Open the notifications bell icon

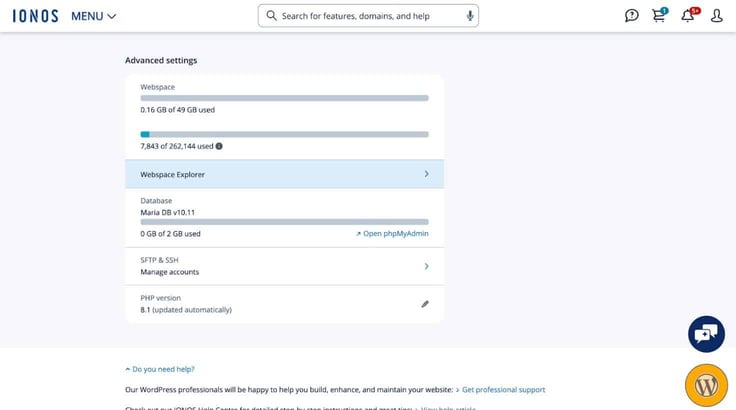click(688, 15)
